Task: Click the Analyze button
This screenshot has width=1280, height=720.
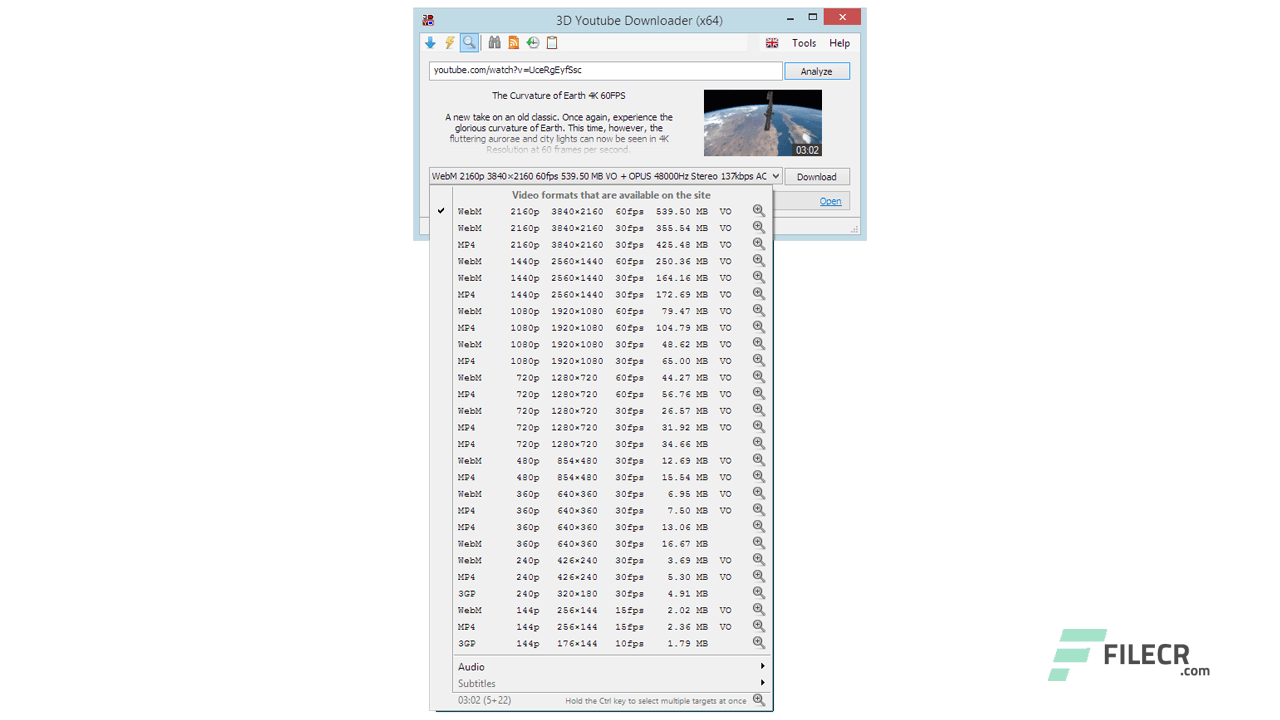Action: [816, 70]
